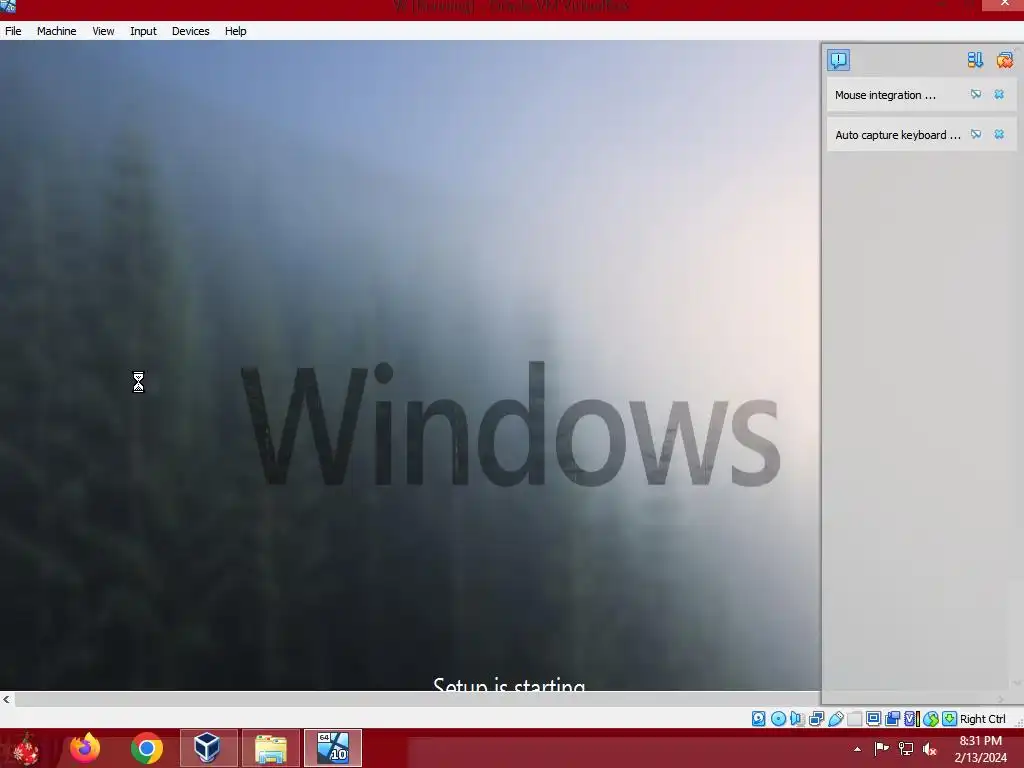Click the mouse integration globe indicator
The height and width of the screenshot is (768, 1024).
[931, 719]
